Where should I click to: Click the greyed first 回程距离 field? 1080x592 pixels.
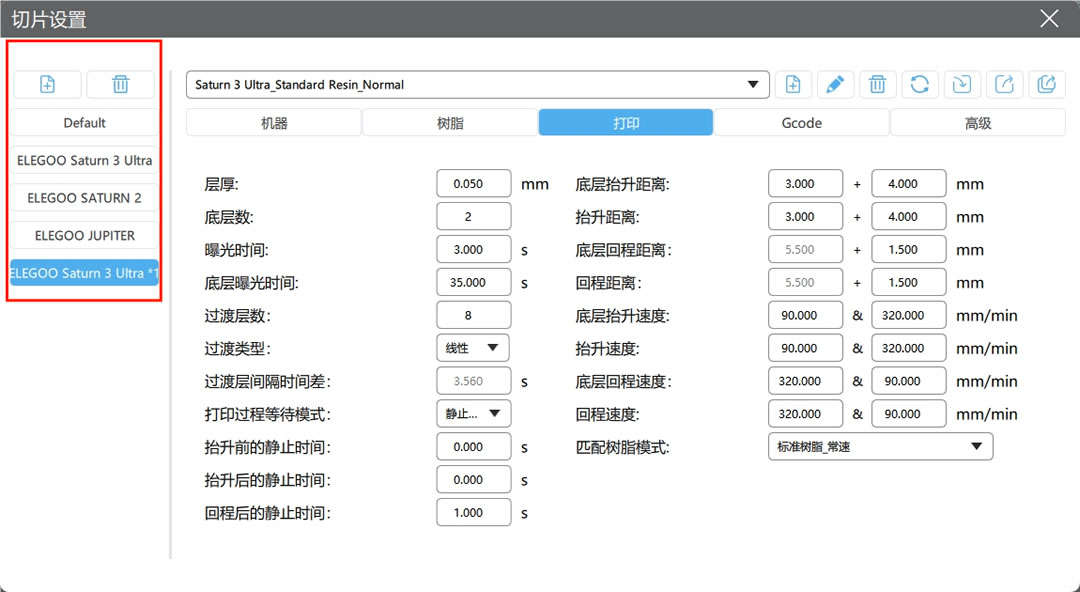(x=805, y=283)
